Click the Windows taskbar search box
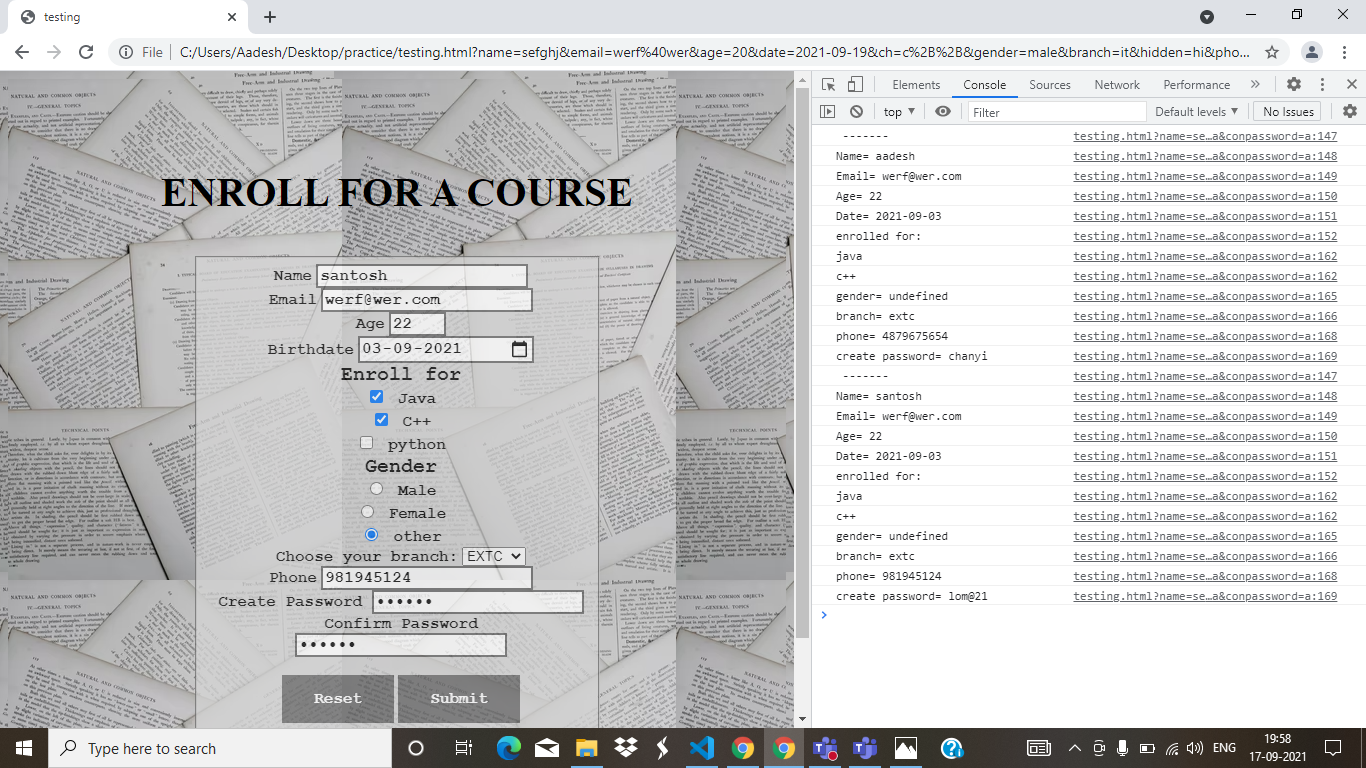The width and height of the screenshot is (1366, 768). 220,748
